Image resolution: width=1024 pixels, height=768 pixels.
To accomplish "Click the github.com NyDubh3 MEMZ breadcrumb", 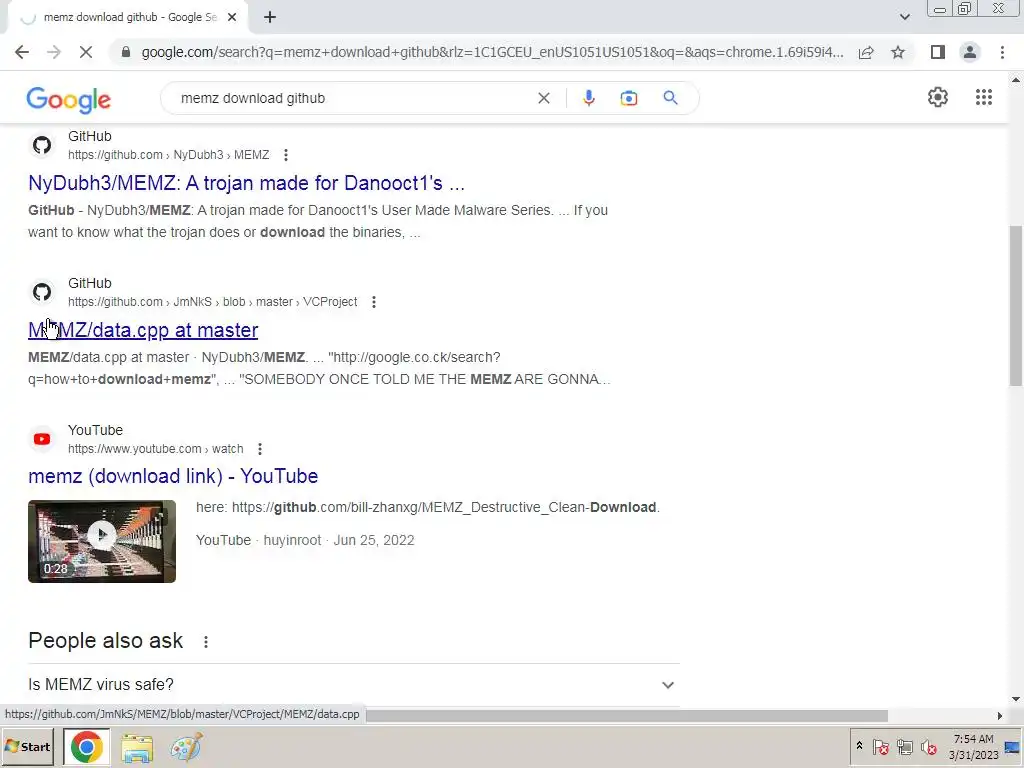I will click(168, 155).
